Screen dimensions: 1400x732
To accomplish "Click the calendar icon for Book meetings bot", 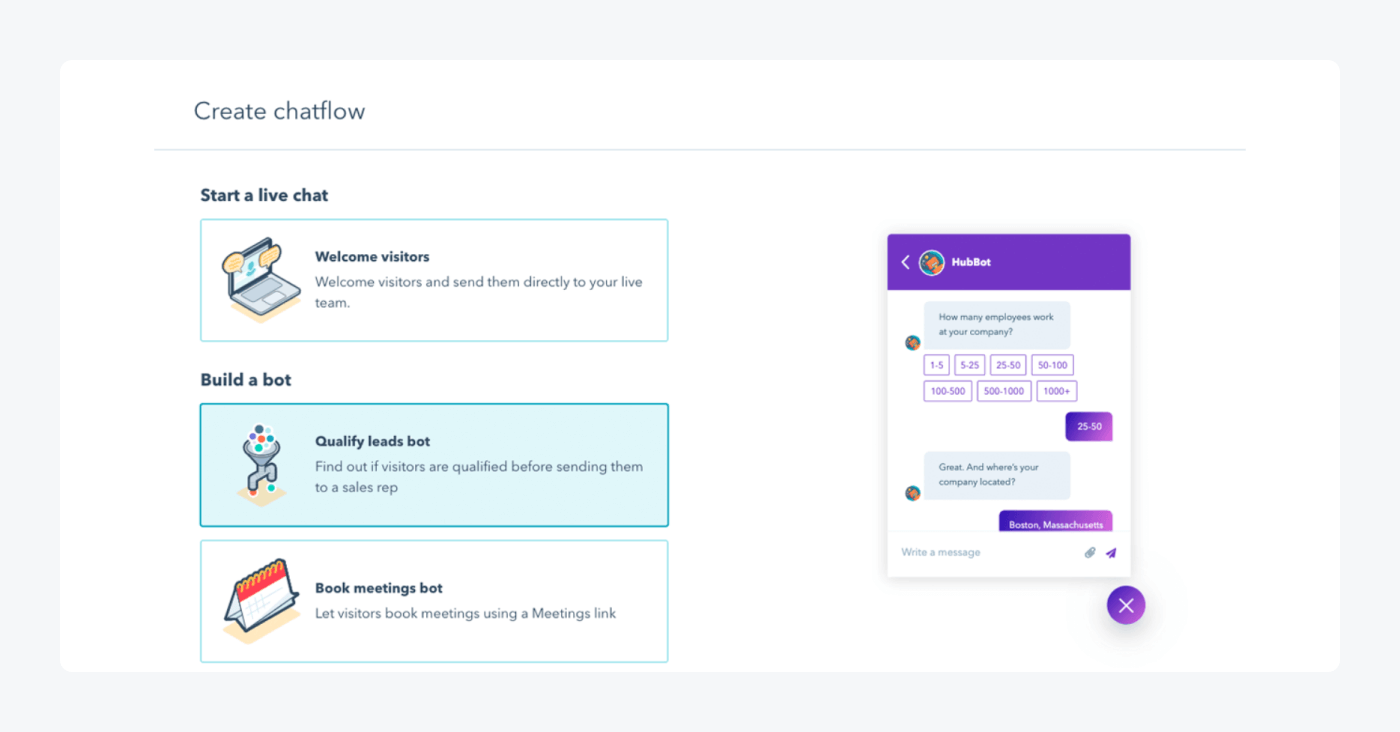I will coord(261,601).
